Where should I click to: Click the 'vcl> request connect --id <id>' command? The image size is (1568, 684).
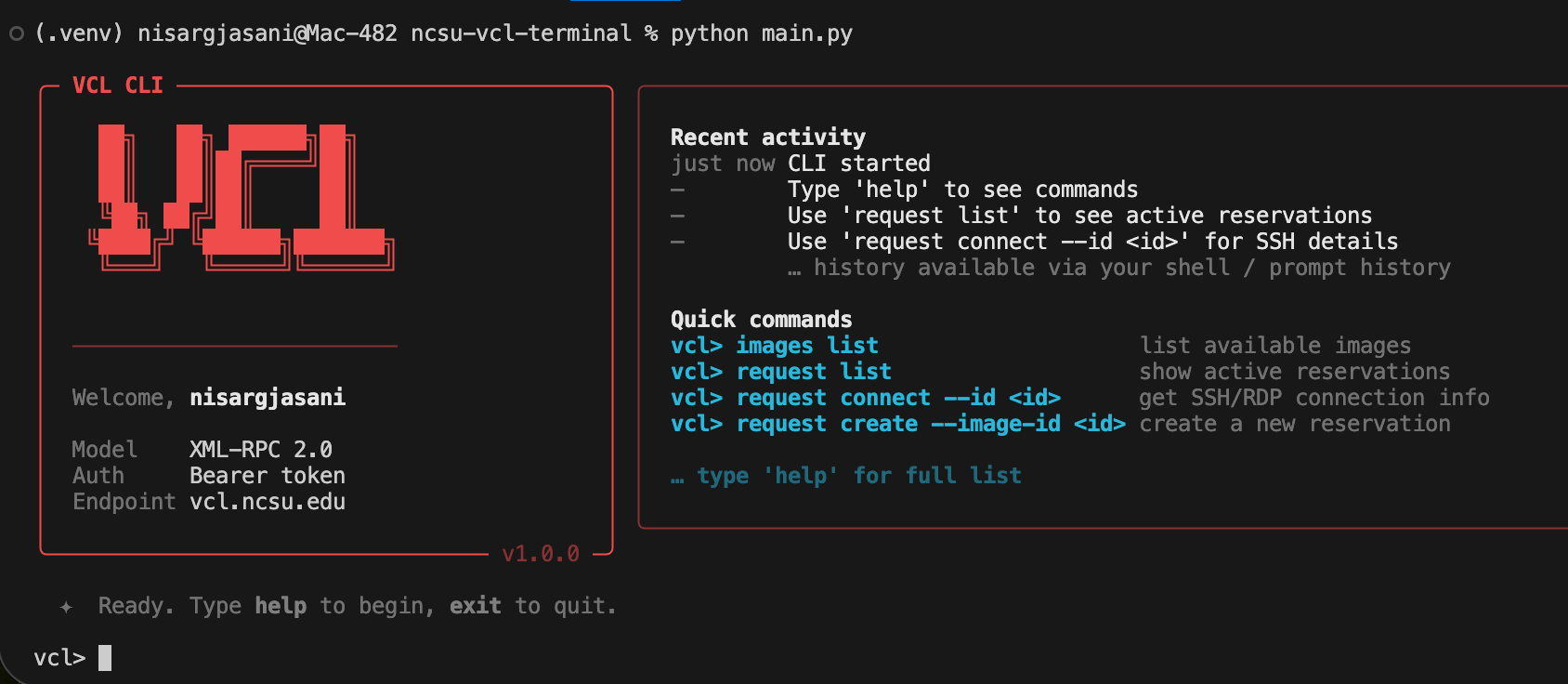point(866,398)
